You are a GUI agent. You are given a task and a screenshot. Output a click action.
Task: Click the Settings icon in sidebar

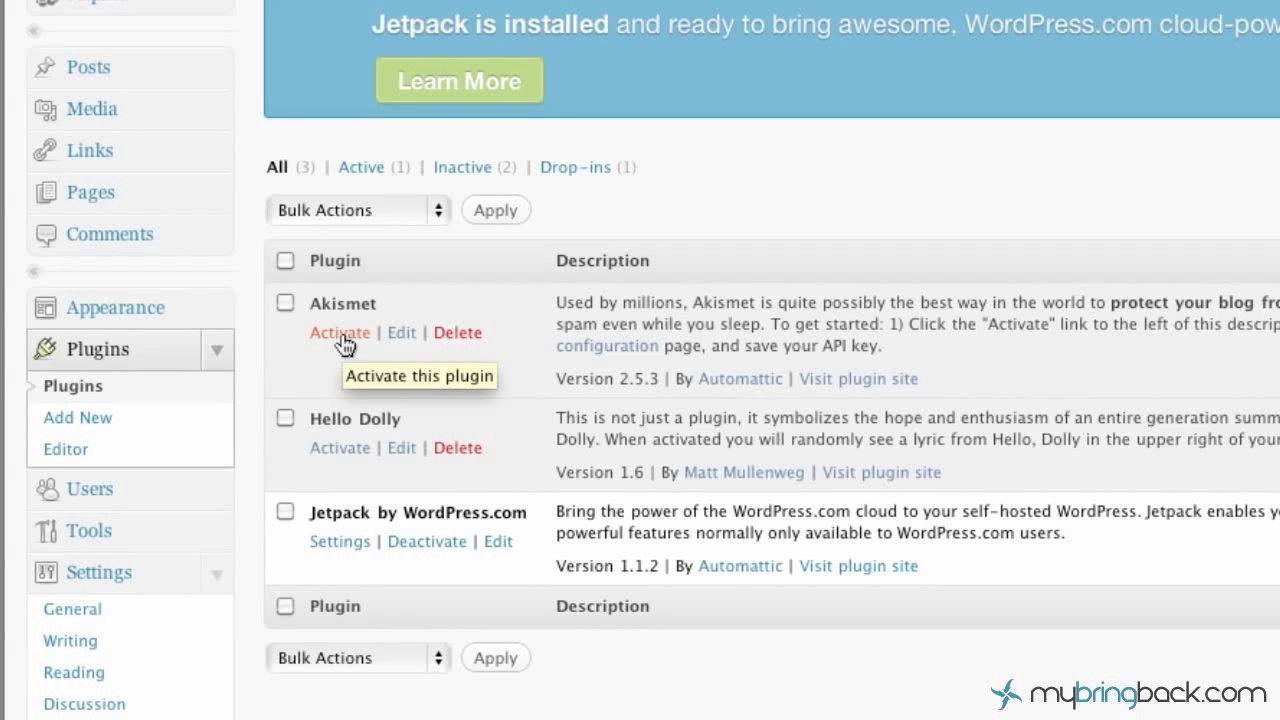click(45, 572)
